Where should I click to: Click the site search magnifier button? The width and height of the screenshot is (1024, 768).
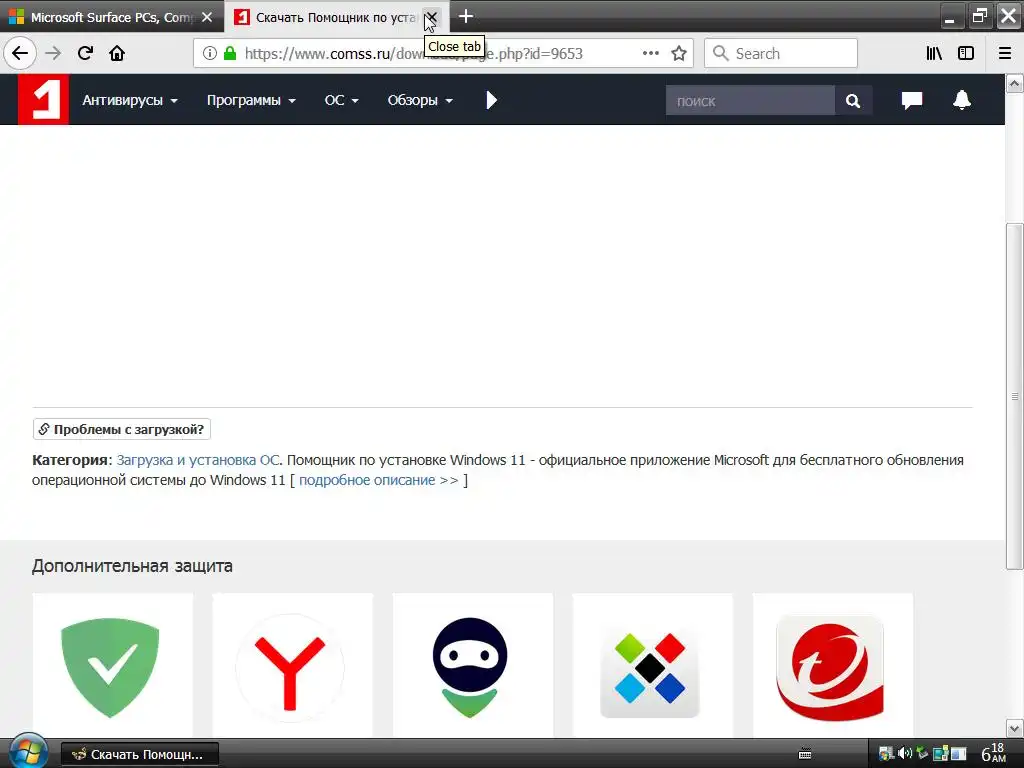tap(853, 101)
